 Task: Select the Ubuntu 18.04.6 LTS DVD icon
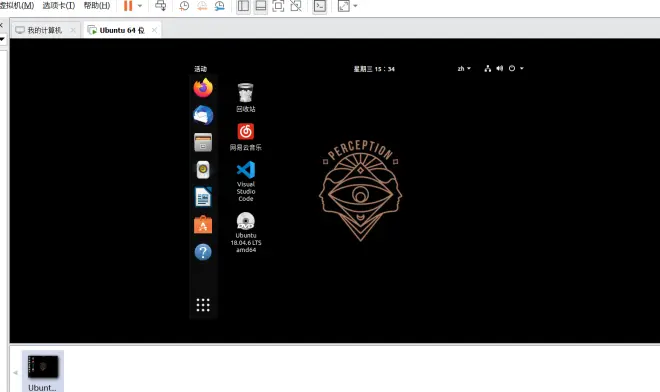246,232
